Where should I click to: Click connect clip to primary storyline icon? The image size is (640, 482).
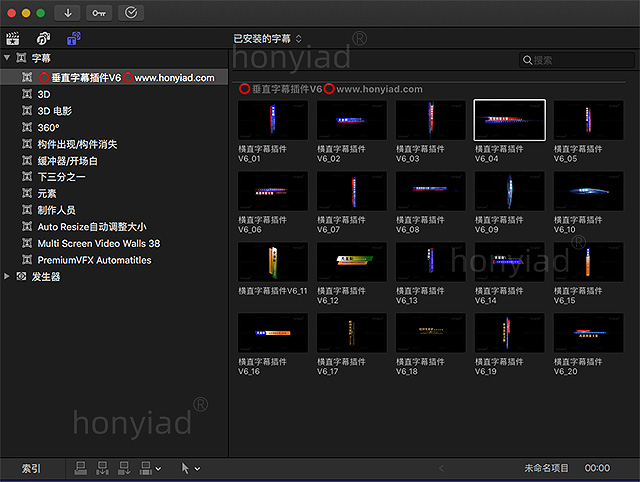(x=80, y=469)
